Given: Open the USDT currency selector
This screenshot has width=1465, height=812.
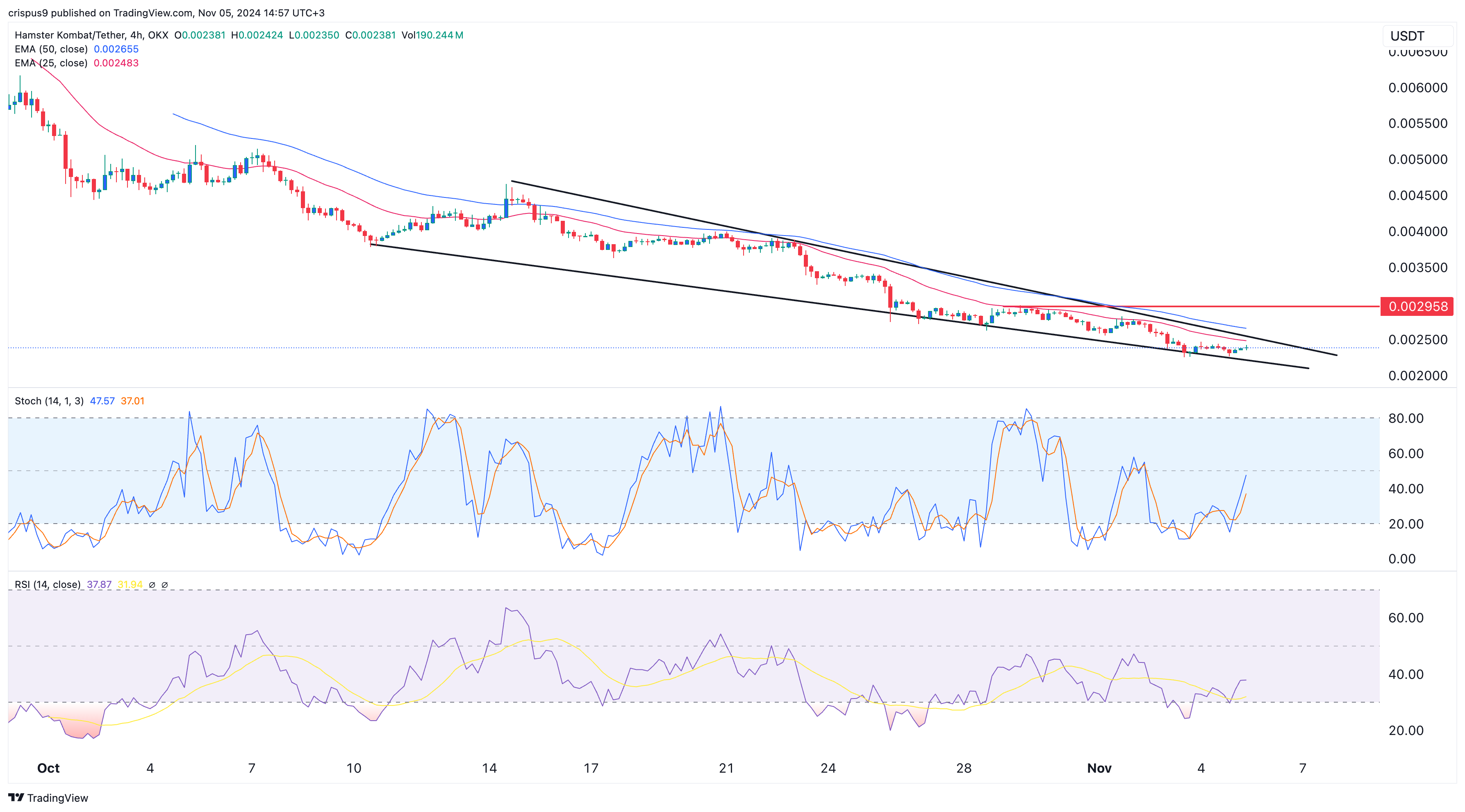Looking at the screenshot, I should pos(1417,36).
